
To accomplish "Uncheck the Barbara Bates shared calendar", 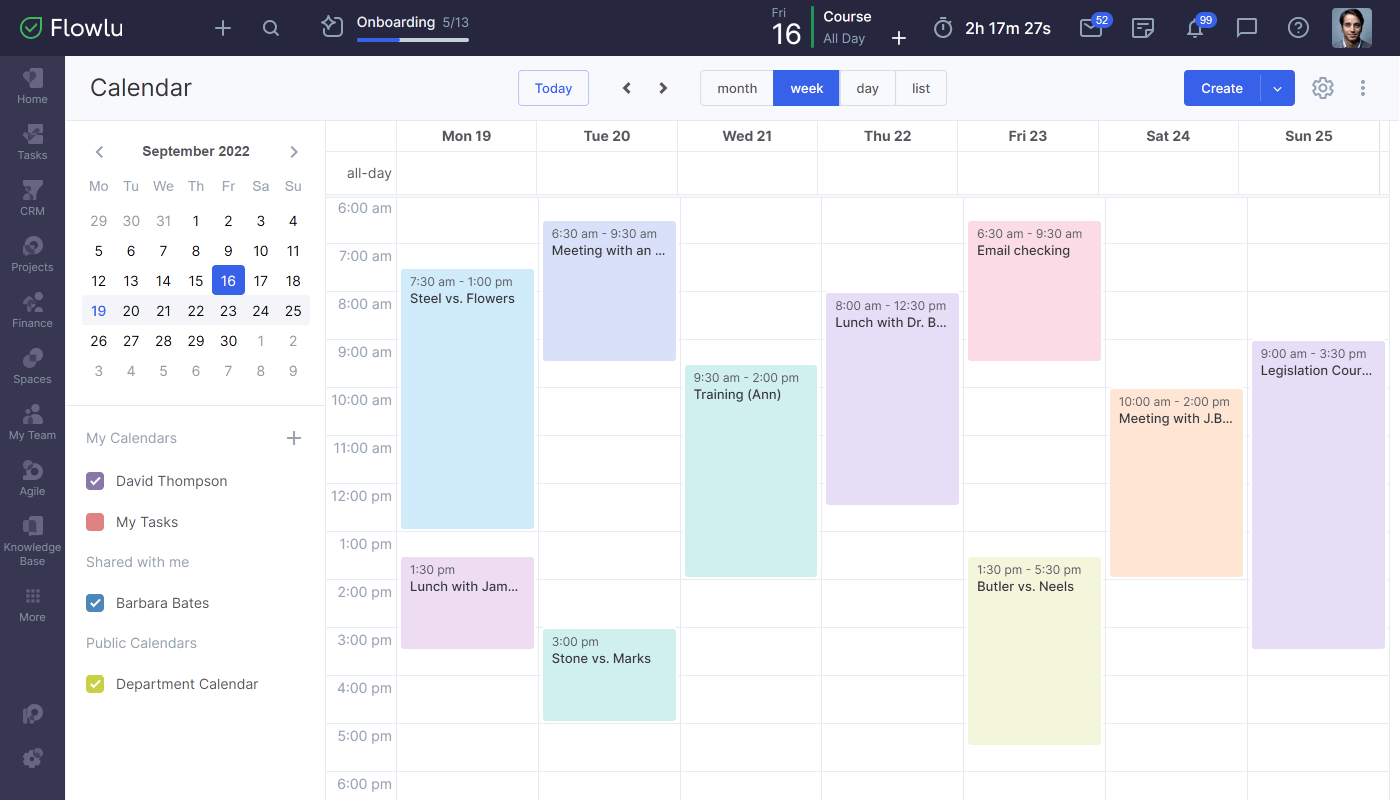I will (94, 603).
